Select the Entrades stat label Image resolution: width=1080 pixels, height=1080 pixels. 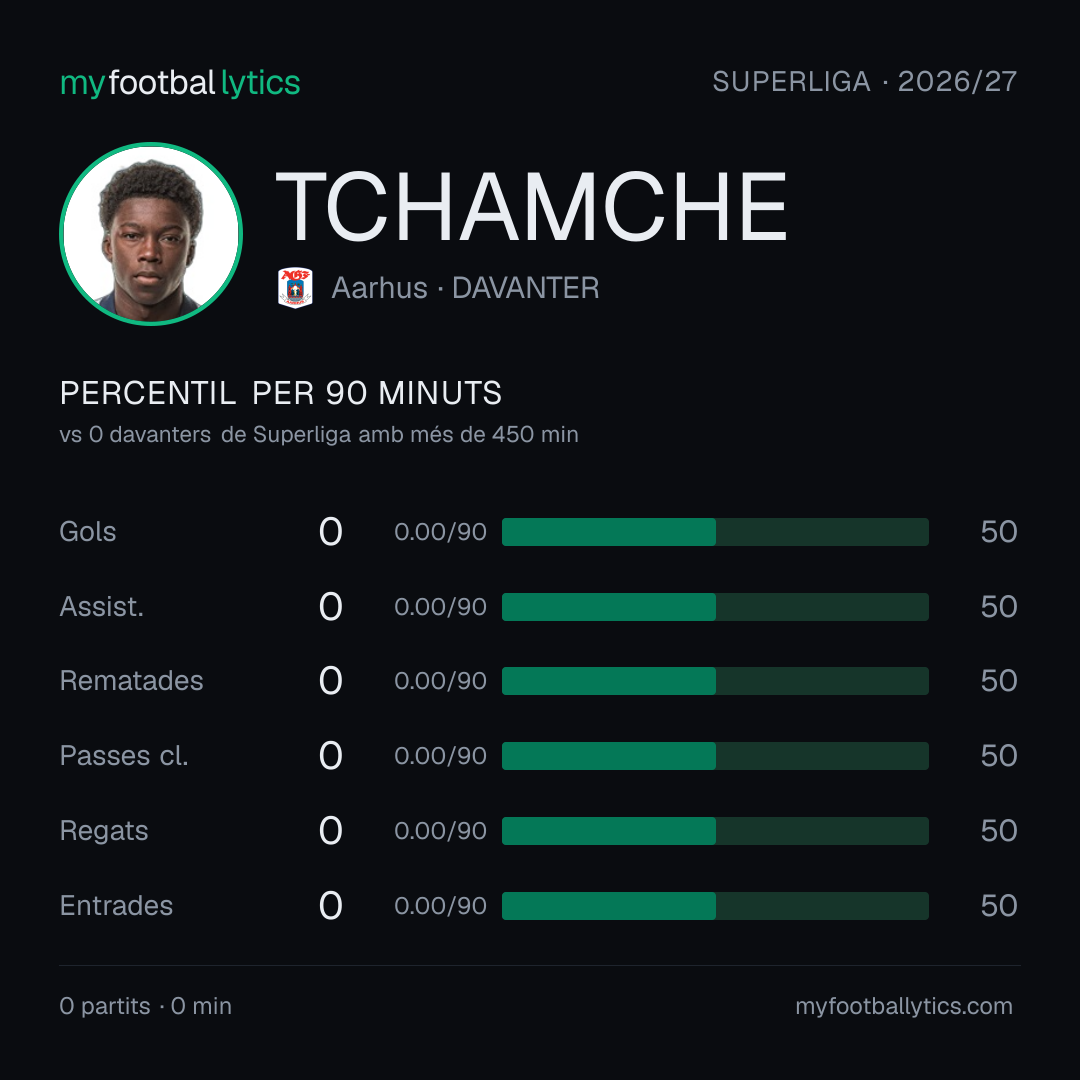pyautogui.click(x=116, y=906)
